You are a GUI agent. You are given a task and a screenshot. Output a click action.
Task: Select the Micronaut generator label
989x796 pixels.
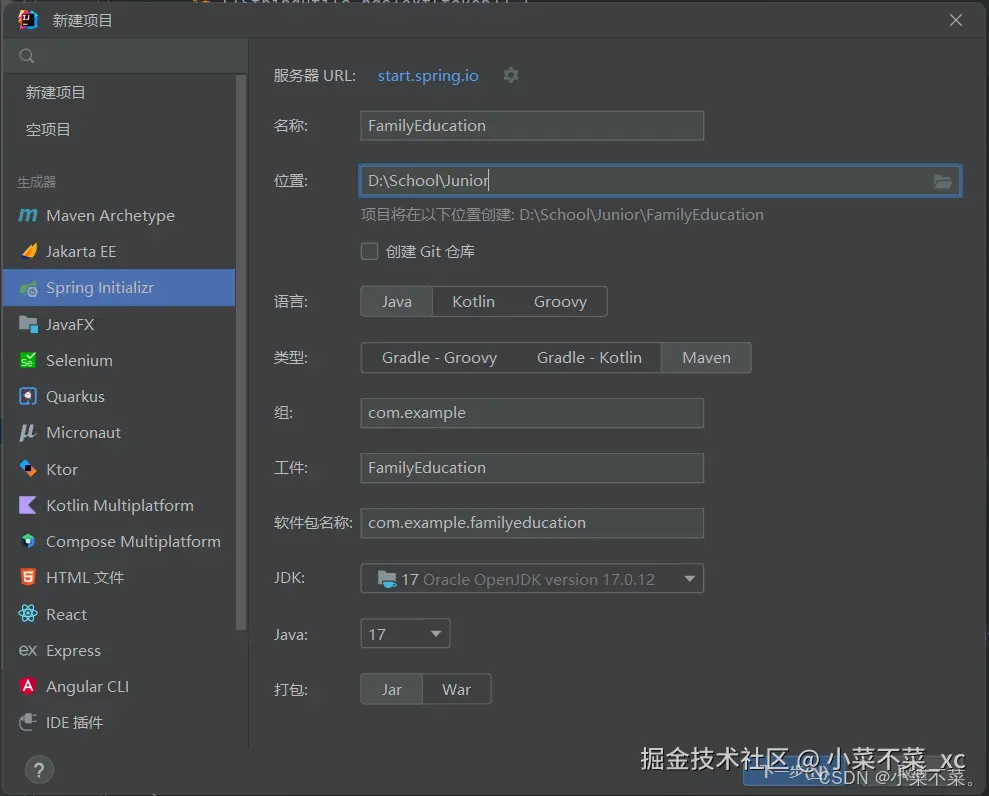83,433
